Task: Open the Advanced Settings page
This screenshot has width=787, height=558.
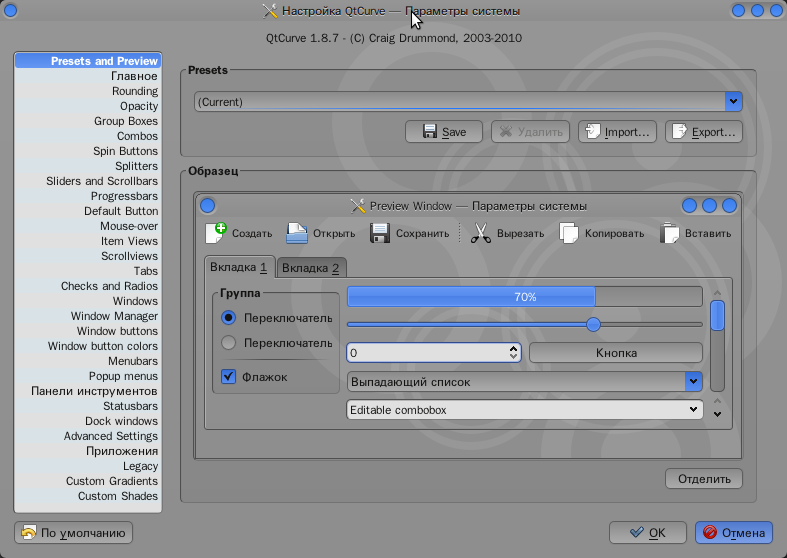Action: (88, 436)
